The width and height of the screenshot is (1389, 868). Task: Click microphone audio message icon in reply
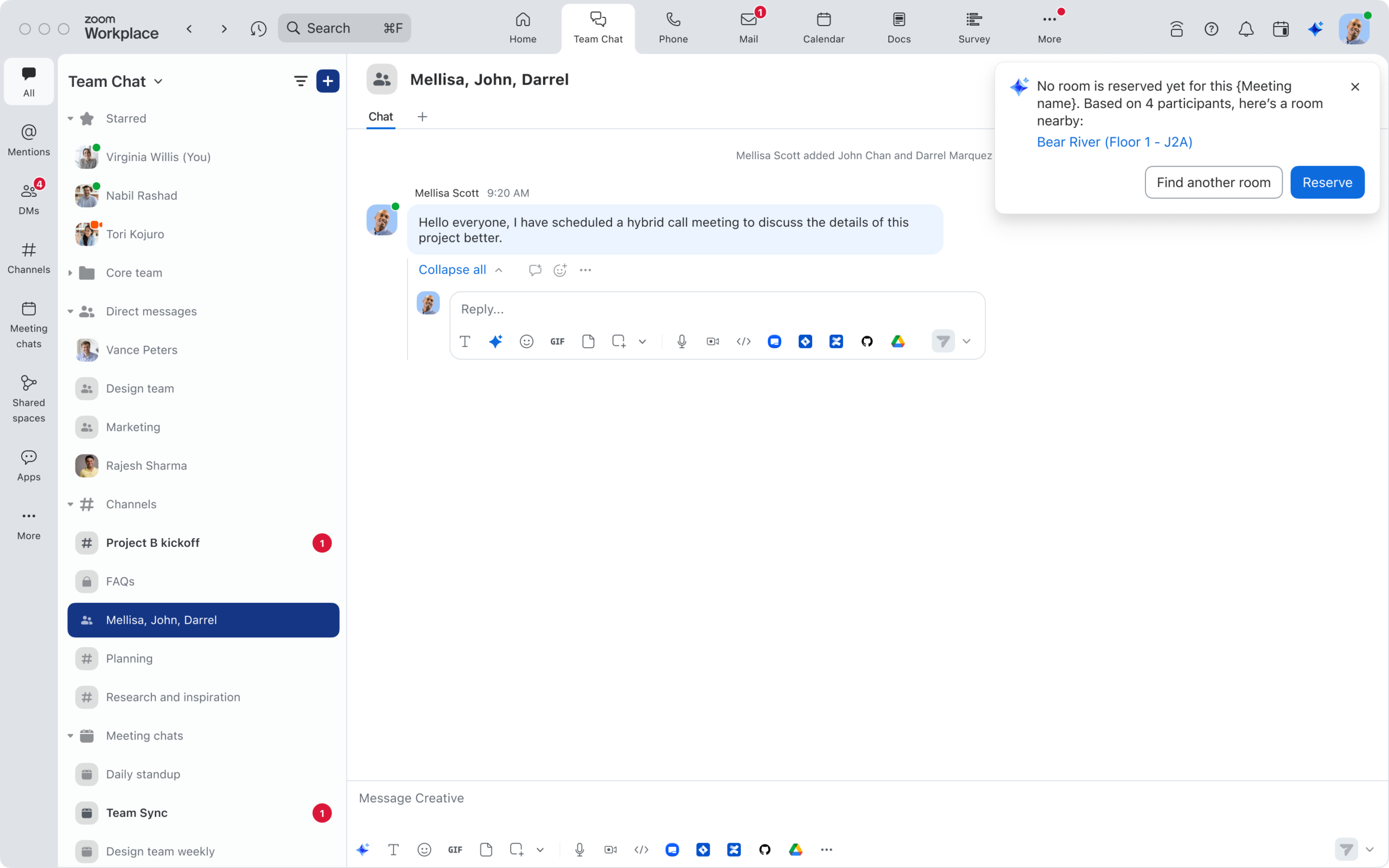(x=681, y=342)
